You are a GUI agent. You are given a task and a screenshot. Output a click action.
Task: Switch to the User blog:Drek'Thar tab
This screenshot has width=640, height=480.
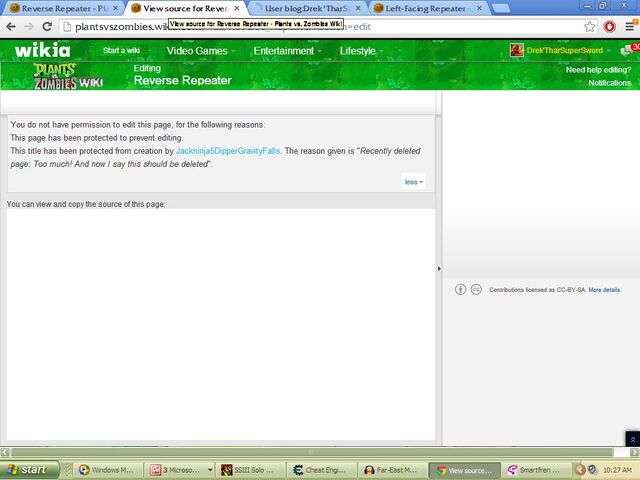306,8
